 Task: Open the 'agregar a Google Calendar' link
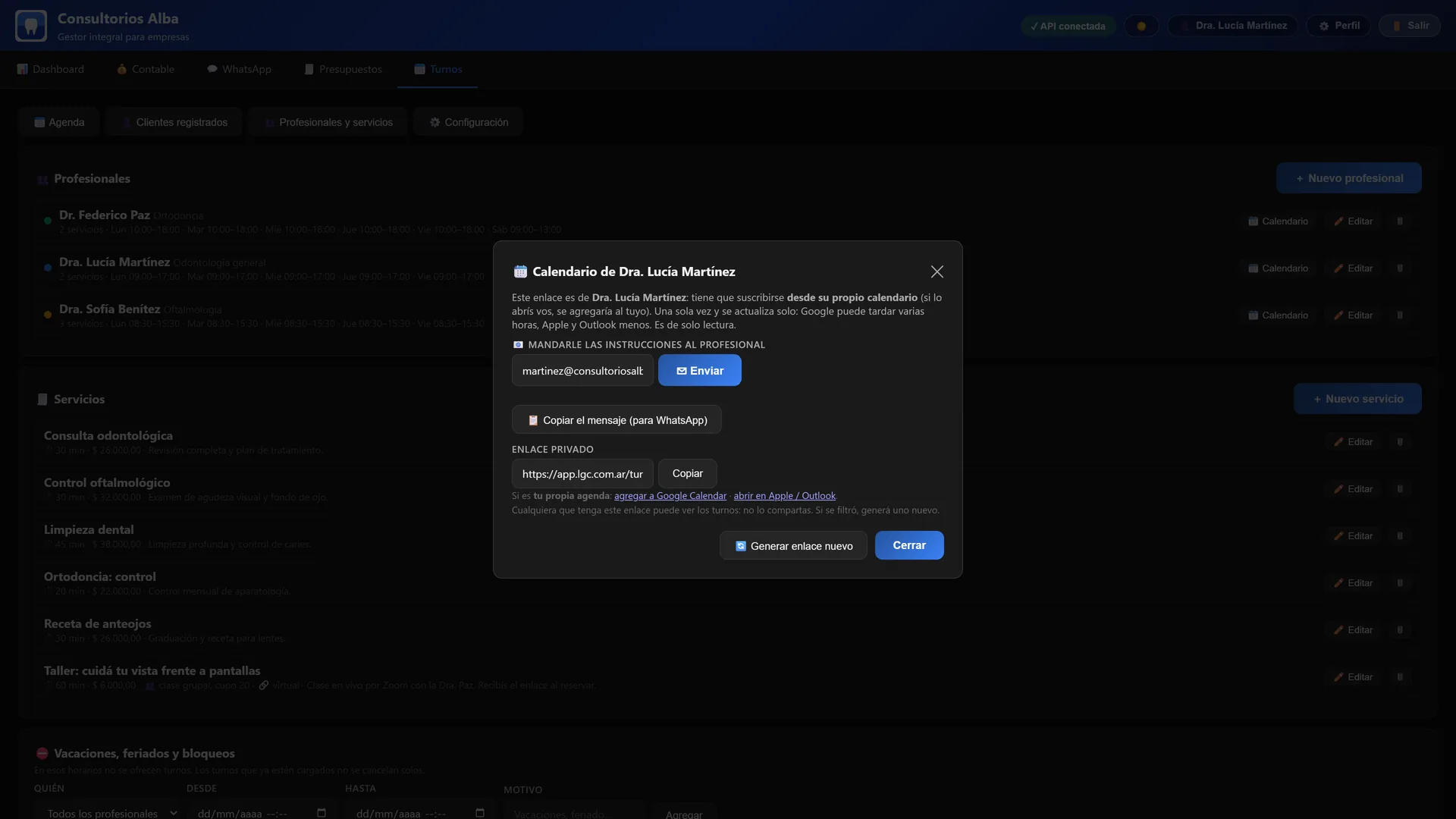click(x=670, y=496)
